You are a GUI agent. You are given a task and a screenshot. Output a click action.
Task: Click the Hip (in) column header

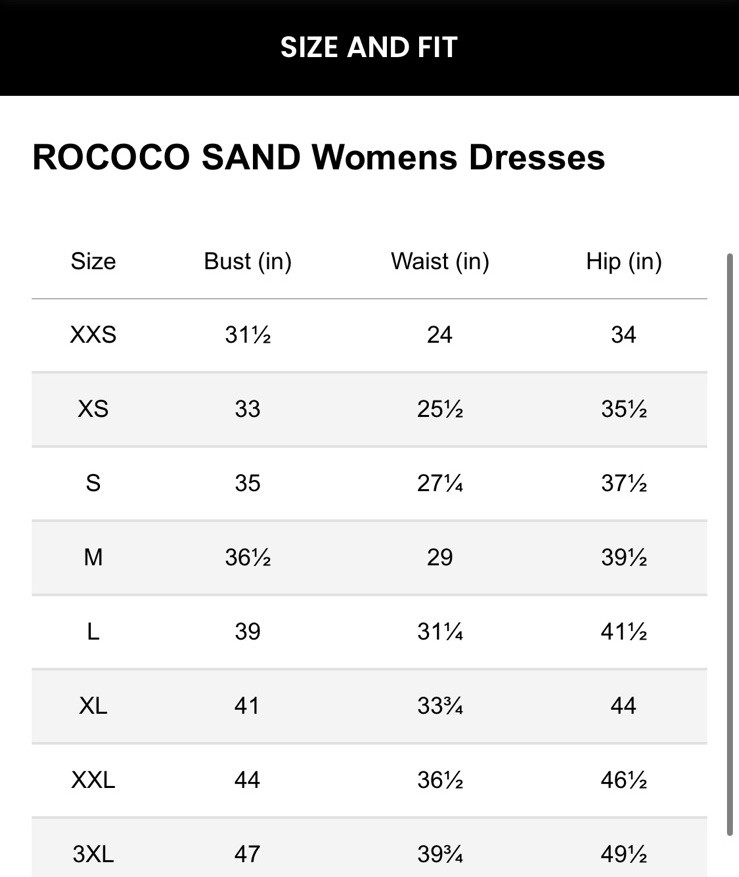pos(623,262)
